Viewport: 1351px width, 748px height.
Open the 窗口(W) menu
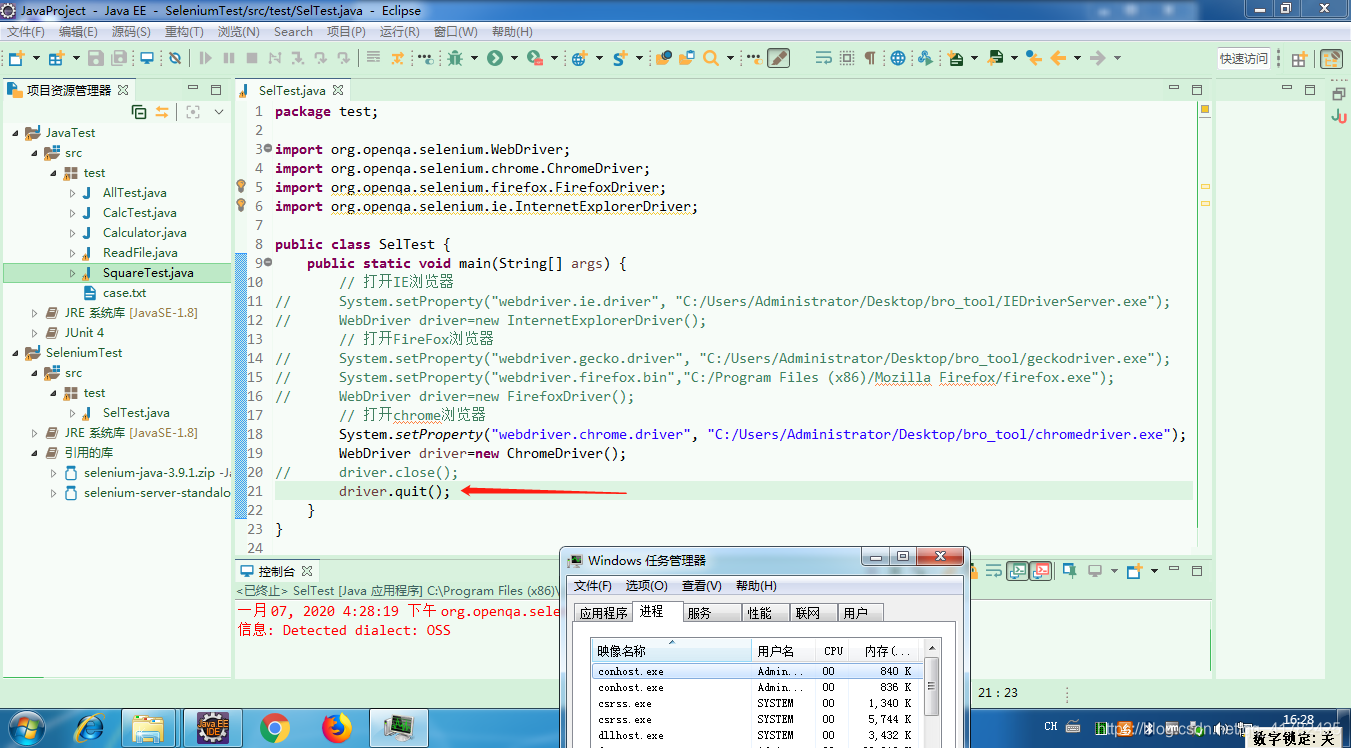coord(456,32)
